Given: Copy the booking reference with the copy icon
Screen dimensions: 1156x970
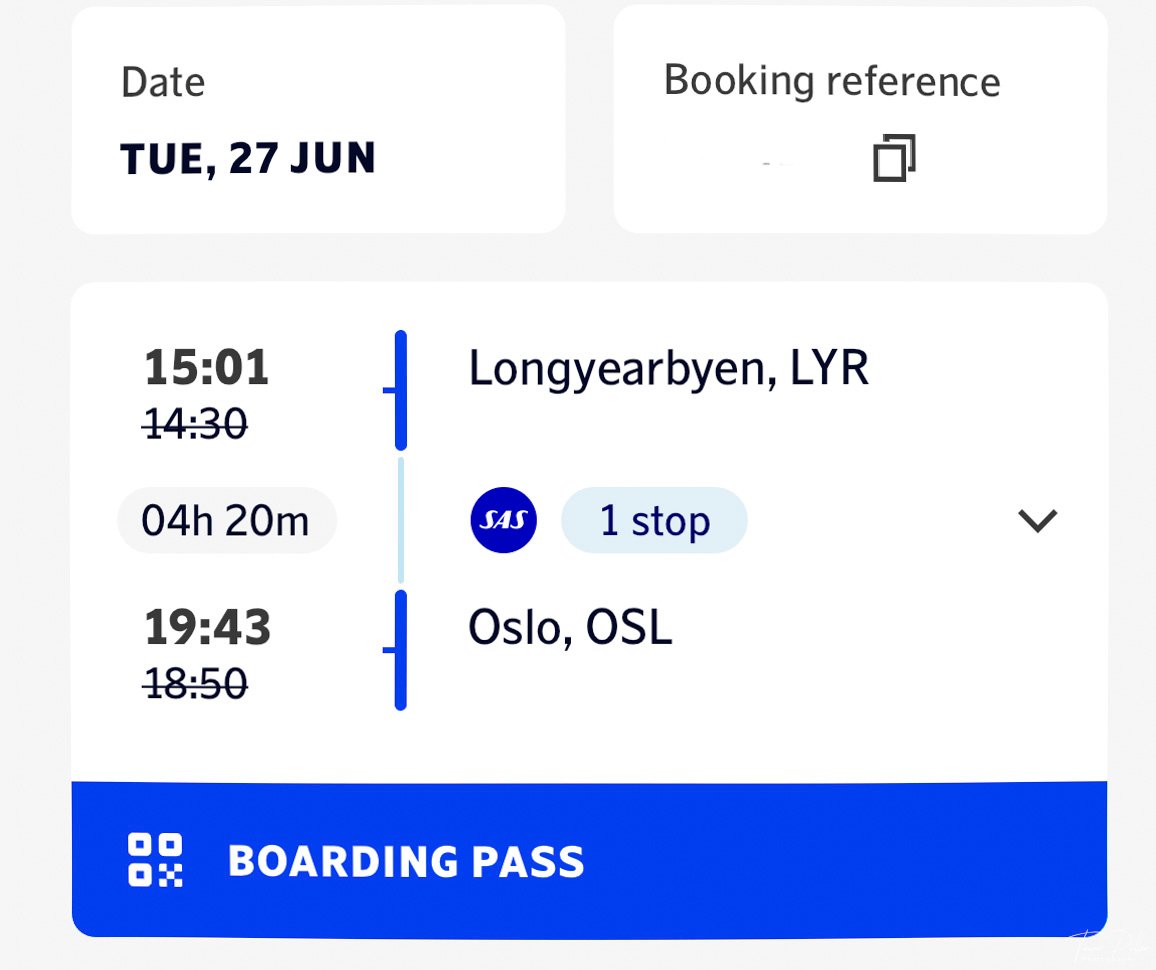Looking at the screenshot, I should point(894,158).
